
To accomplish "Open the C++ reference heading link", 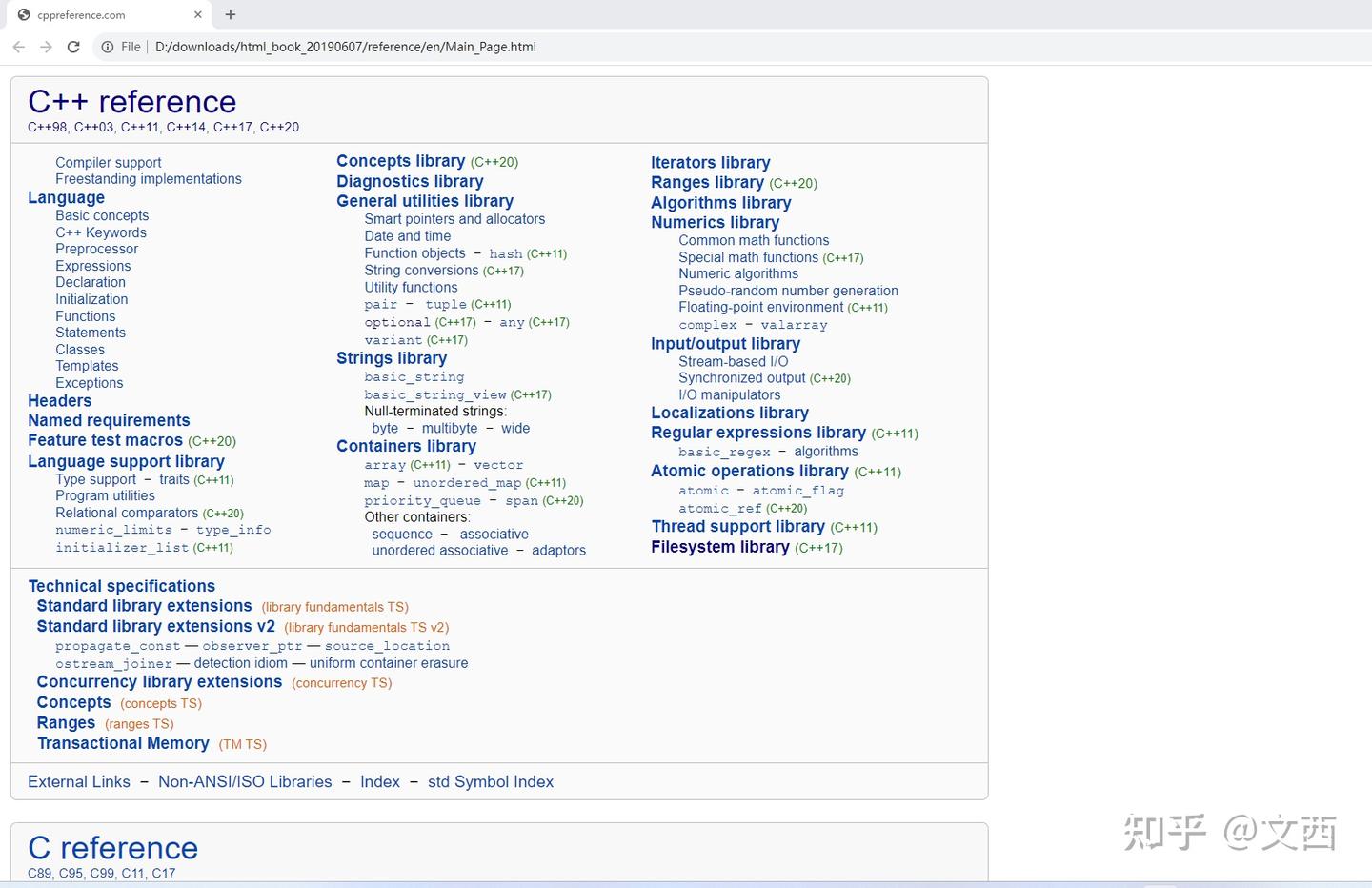I will pos(132,102).
